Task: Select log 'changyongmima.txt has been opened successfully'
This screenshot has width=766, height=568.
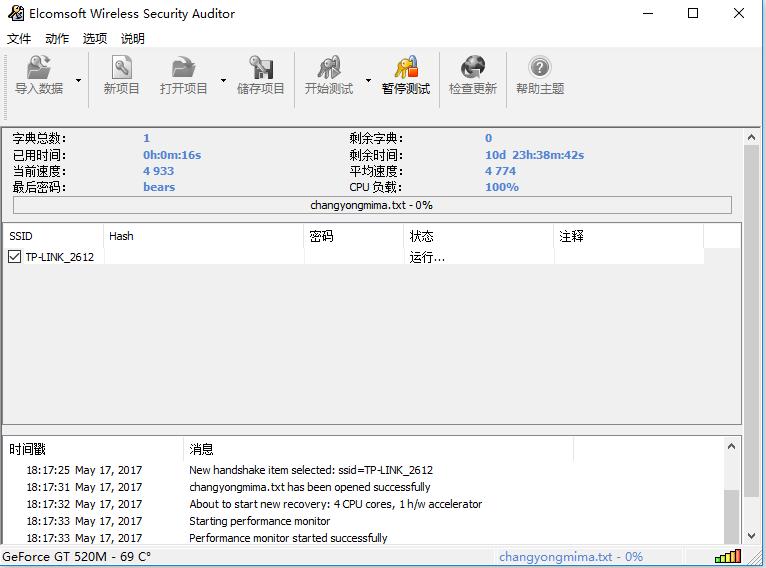Action: click(x=310, y=487)
